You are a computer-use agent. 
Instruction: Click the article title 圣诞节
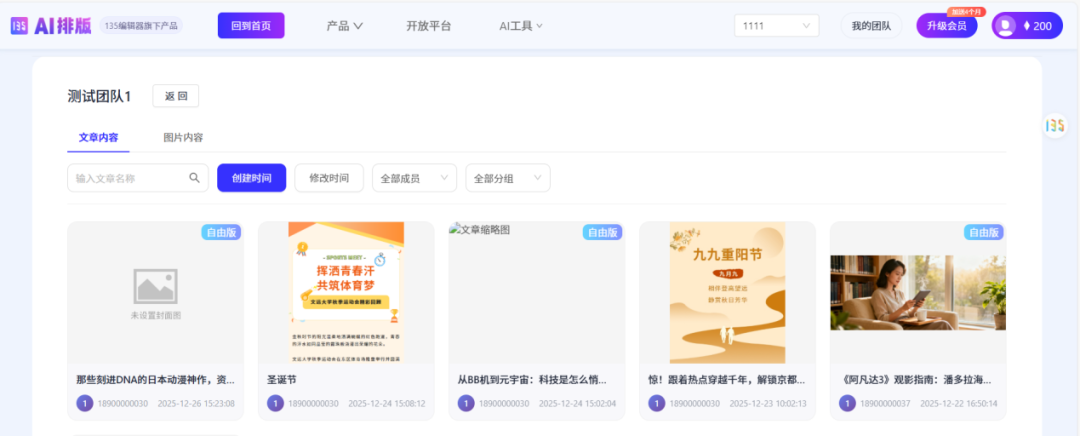[x=282, y=380]
